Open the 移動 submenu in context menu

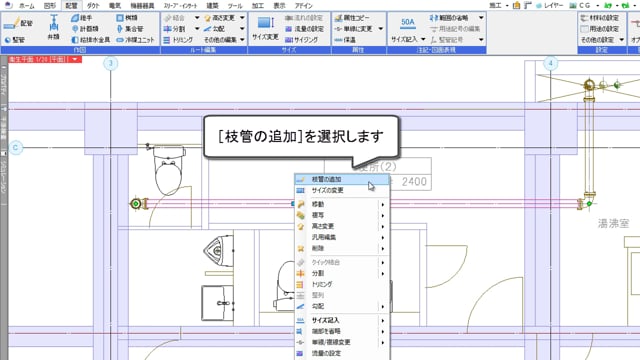click(342, 204)
